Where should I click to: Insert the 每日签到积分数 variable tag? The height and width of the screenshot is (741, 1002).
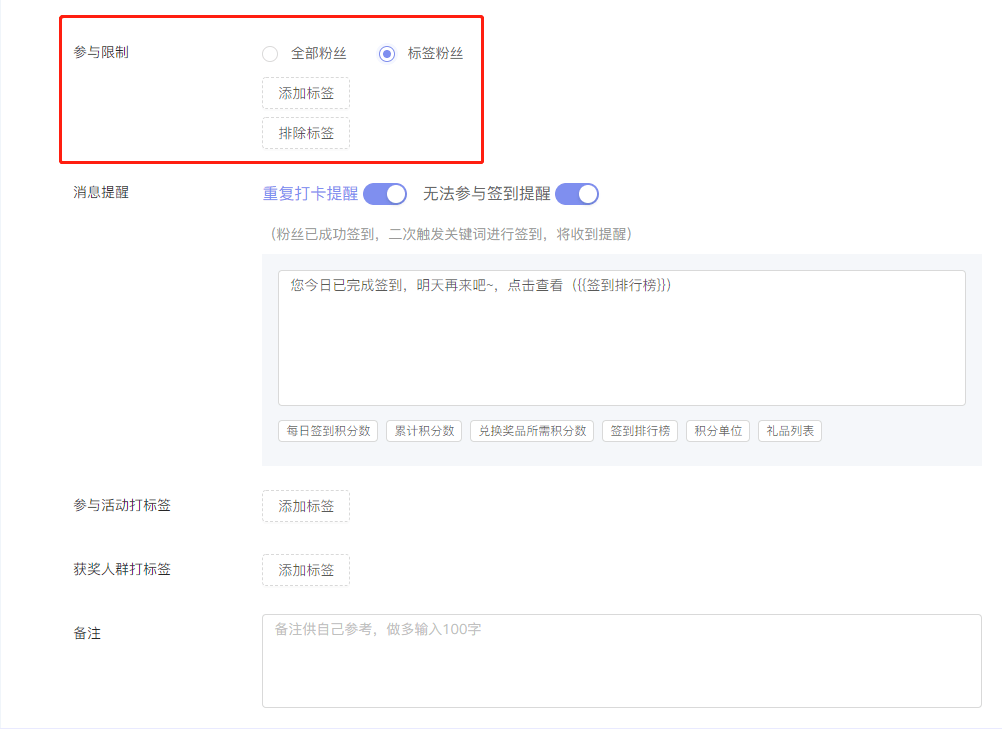click(x=328, y=431)
